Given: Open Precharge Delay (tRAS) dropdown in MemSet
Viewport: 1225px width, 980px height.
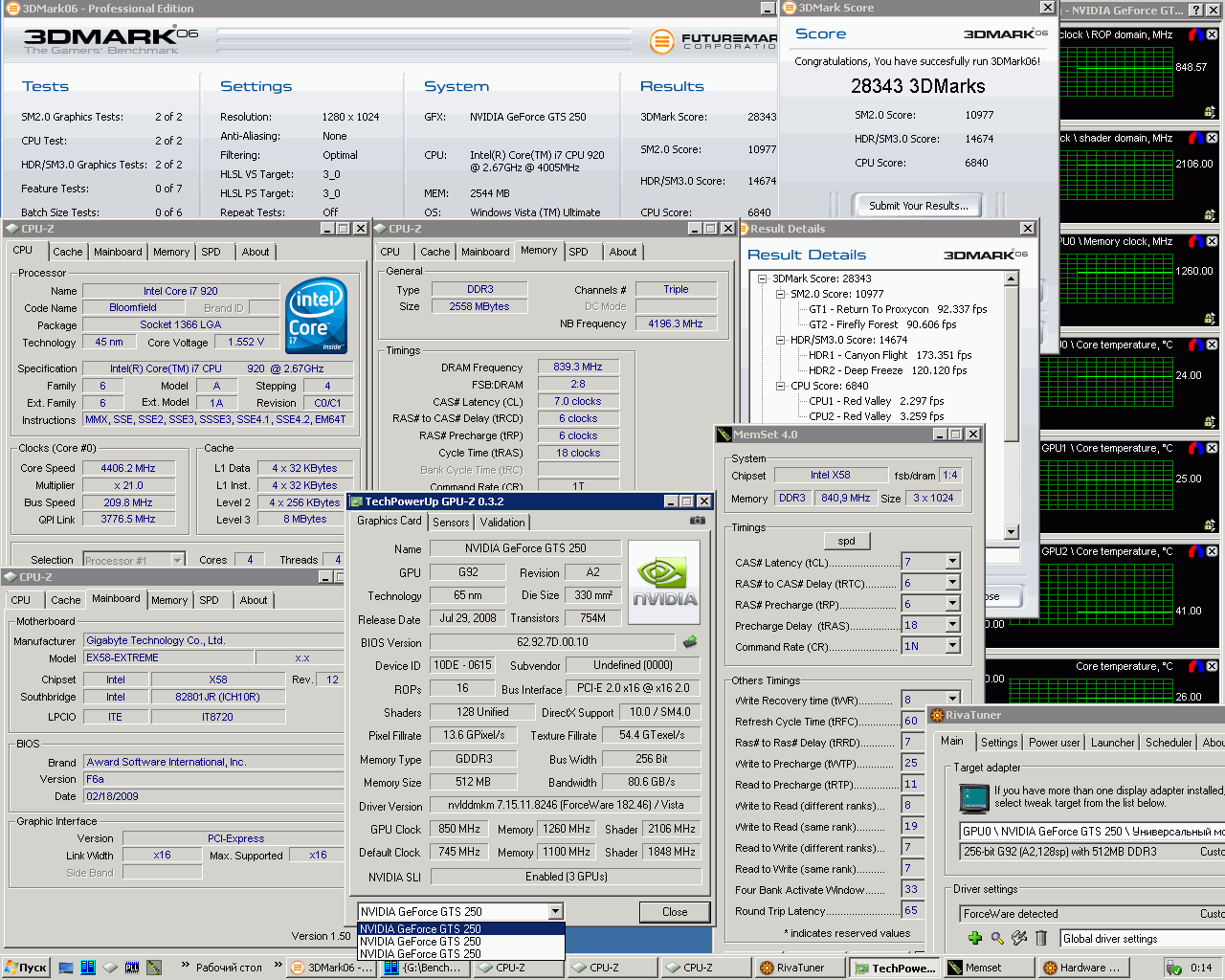Looking at the screenshot, I should 952,625.
